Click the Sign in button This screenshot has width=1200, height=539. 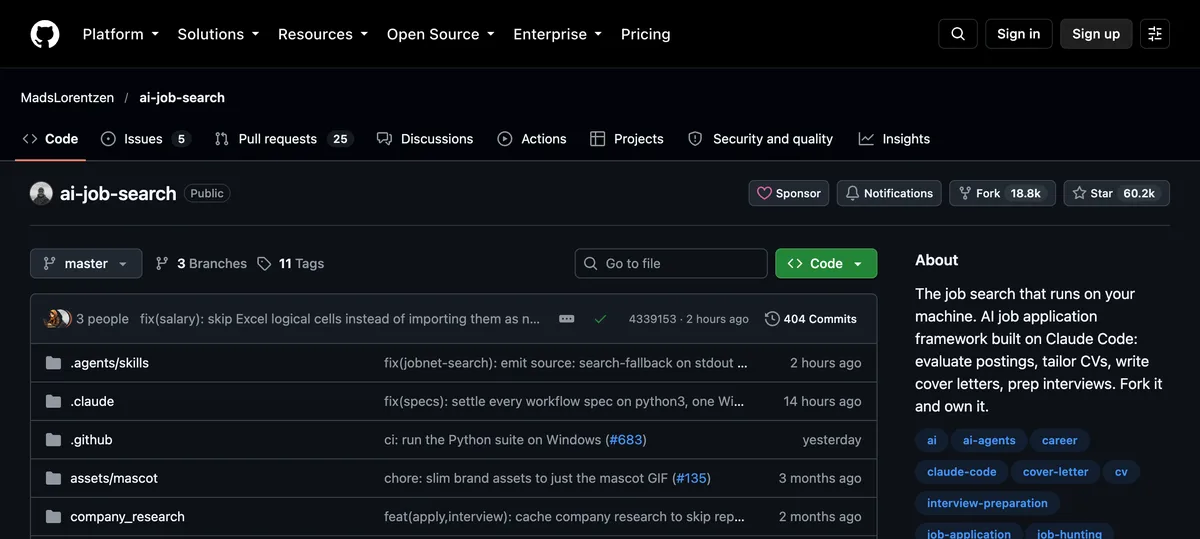pyautogui.click(x=1019, y=34)
